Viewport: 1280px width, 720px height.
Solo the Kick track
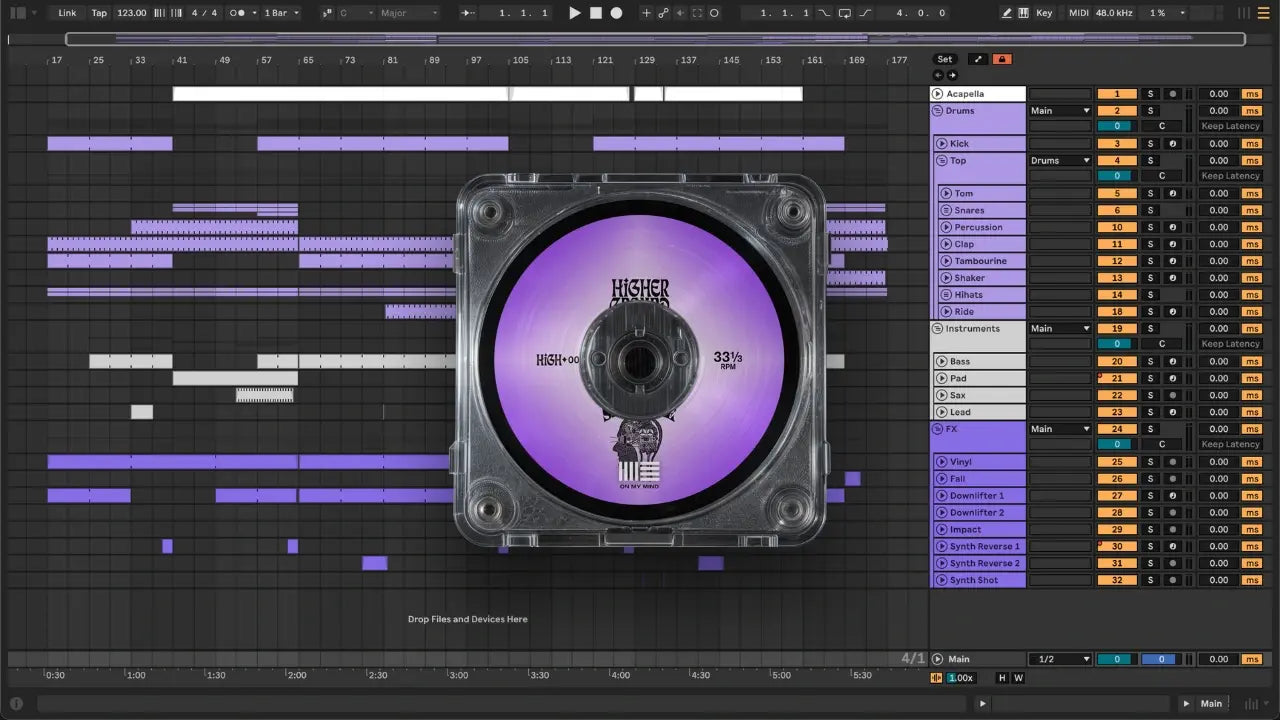point(1150,144)
